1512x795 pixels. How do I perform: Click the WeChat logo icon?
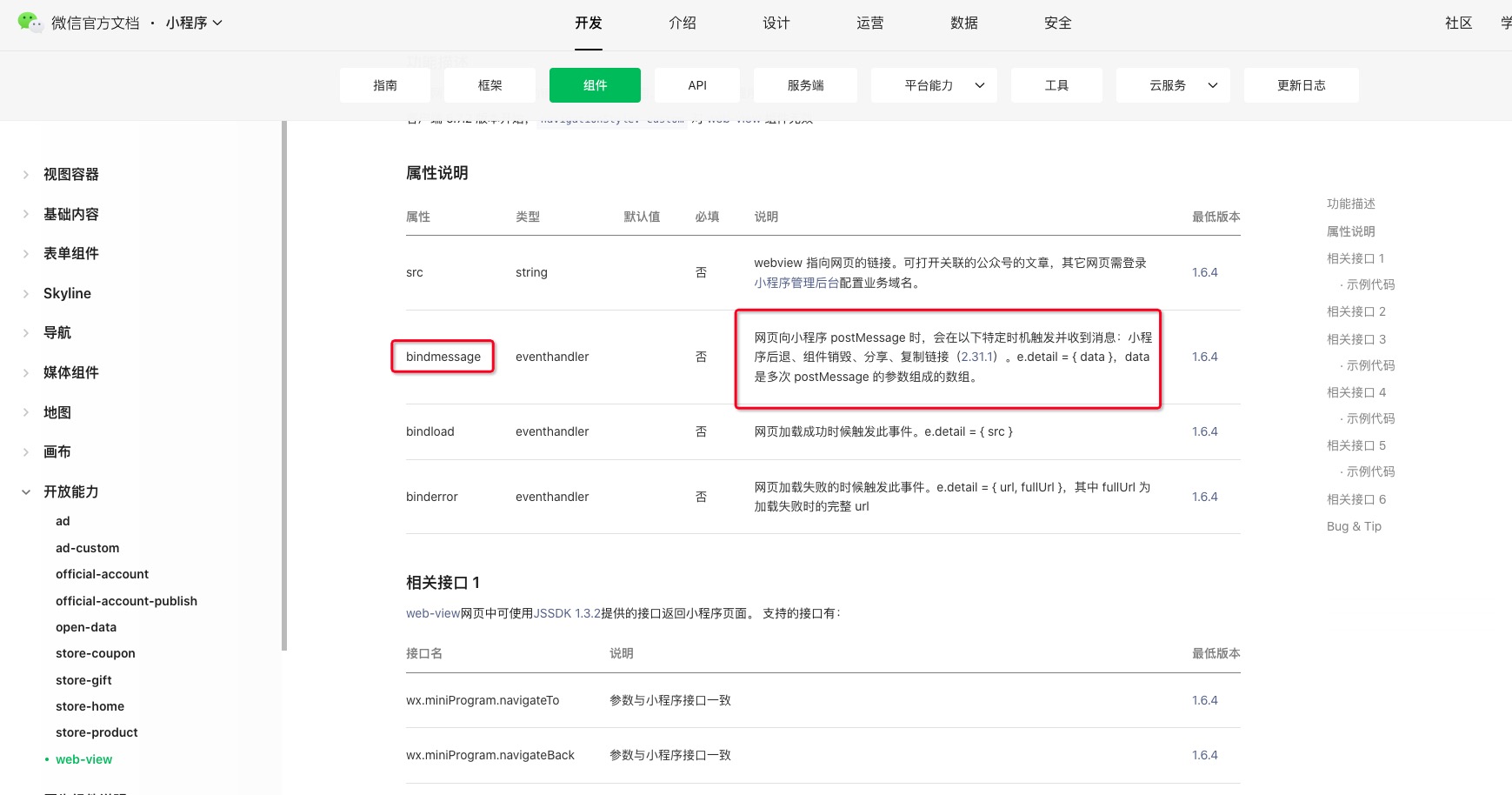(x=30, y=23)
